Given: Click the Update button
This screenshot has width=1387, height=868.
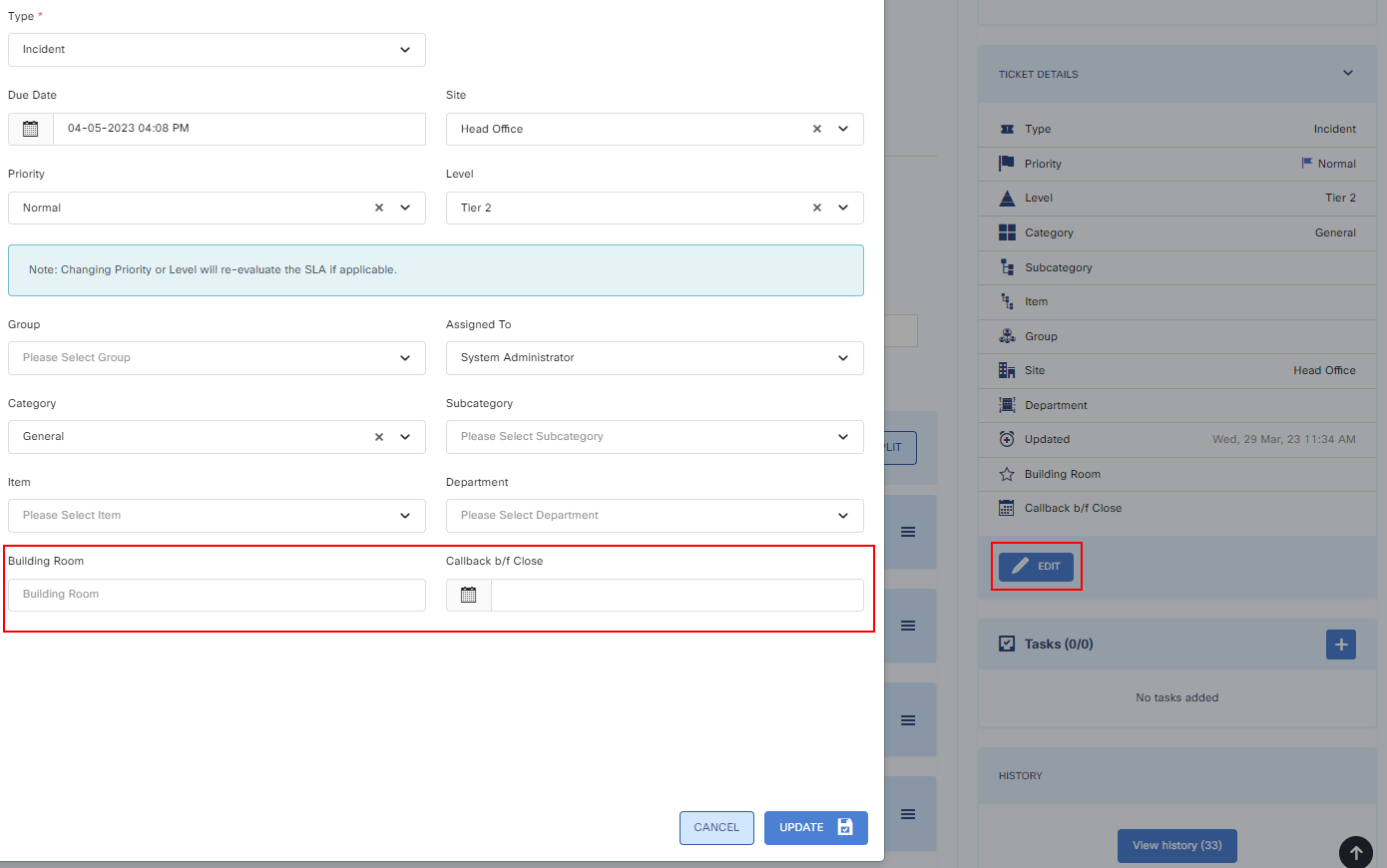Looking at the screenshot, I should (x=815, y=827).
